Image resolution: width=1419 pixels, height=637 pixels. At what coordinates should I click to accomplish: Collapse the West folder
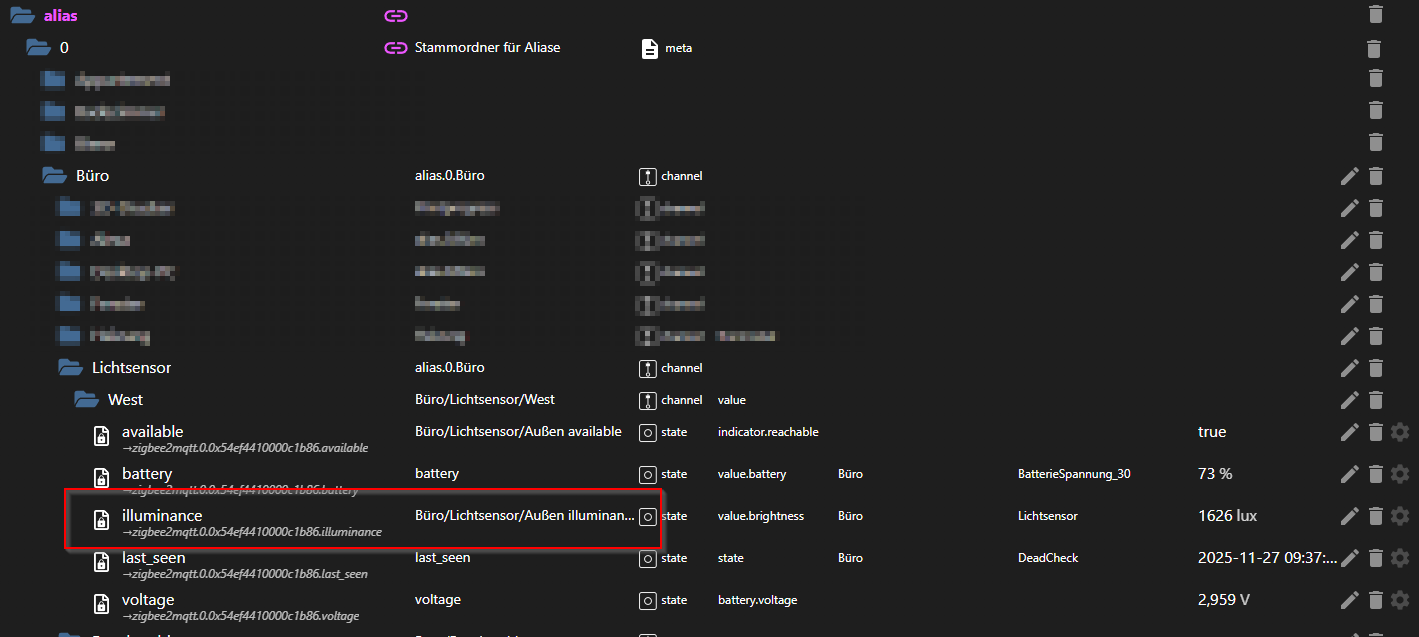[x=86, y=400]
